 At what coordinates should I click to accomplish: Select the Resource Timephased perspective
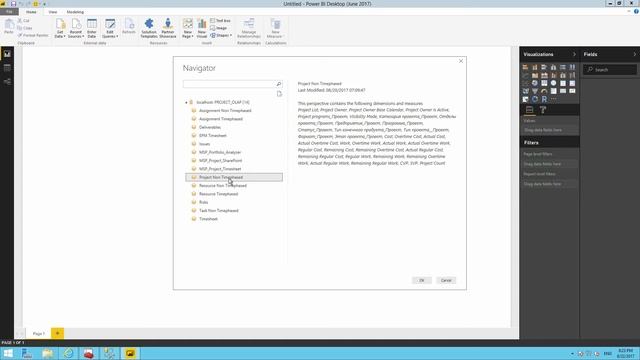click(218, 194)
